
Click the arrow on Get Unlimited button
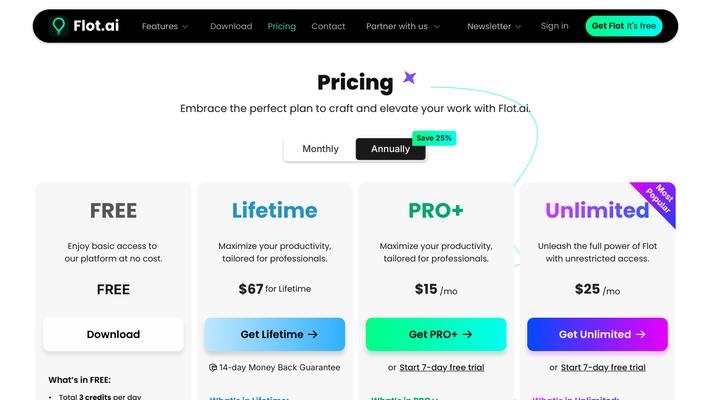pos(641,334)
